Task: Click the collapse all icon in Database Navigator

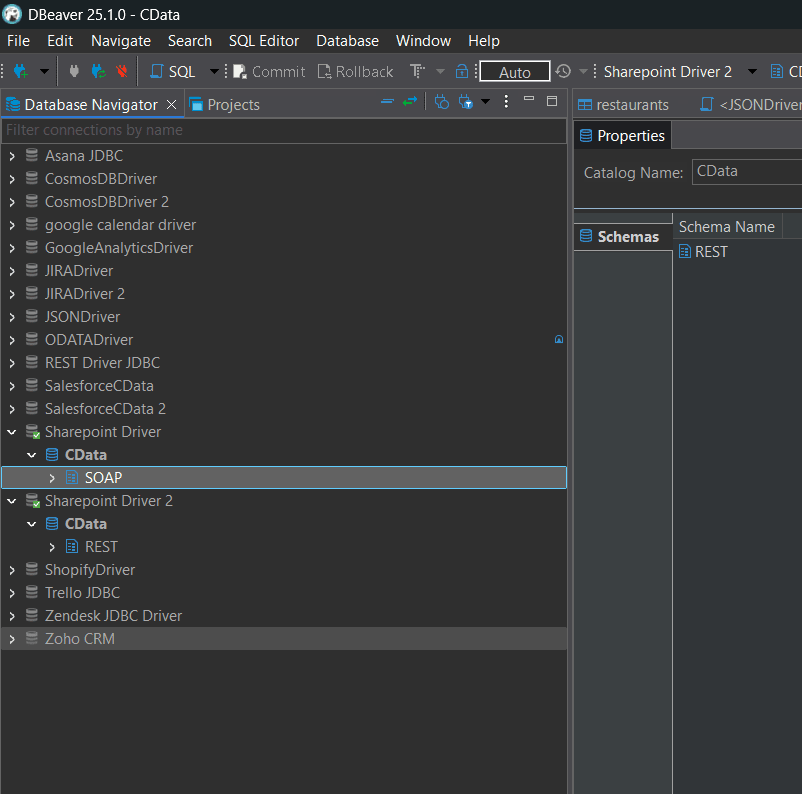Action: [386, 103]
